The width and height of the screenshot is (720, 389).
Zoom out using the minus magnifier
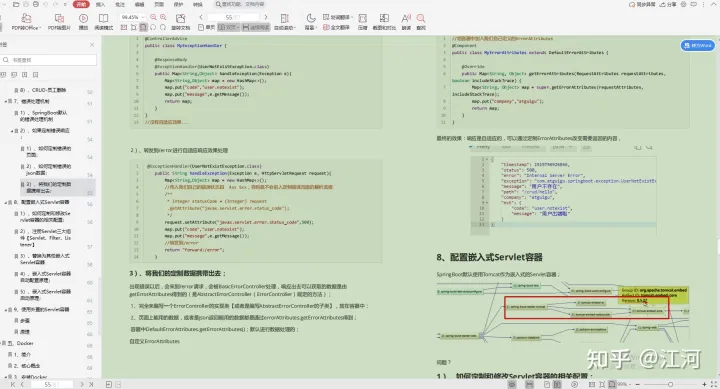pos(153,17)
